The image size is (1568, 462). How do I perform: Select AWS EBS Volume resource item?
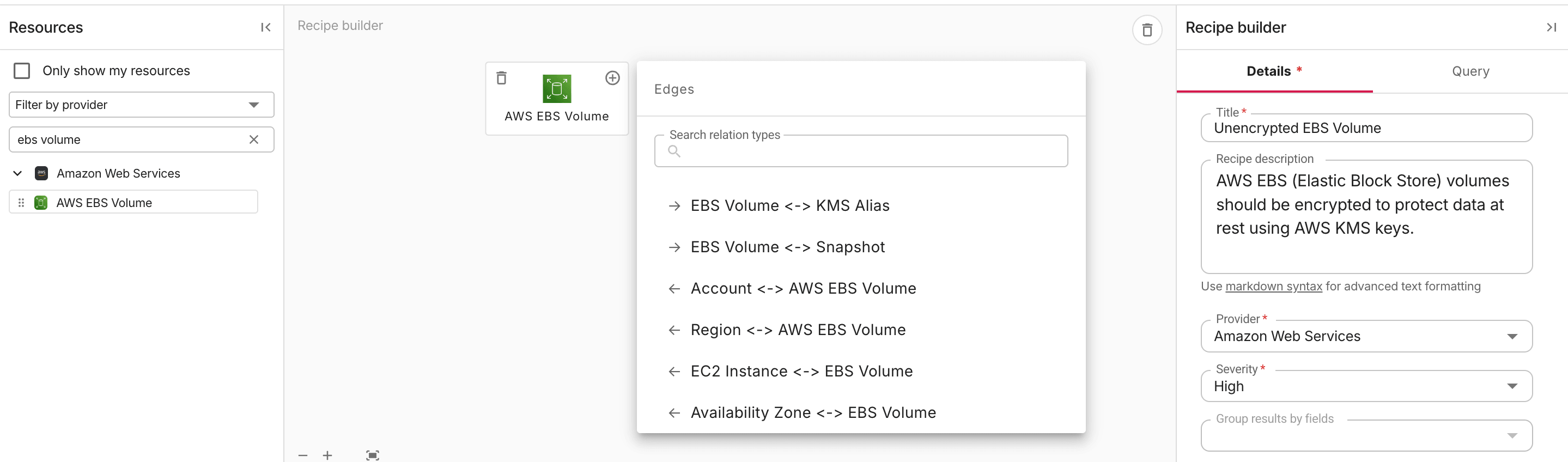coord(133,203)
